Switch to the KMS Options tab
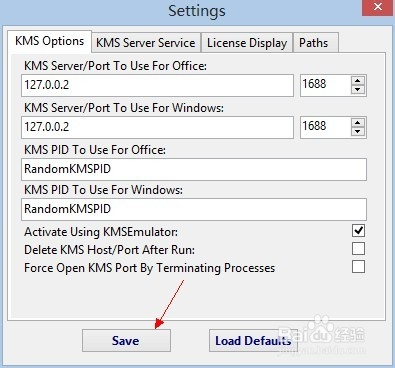This screenshot has height=368, width=395. click(49, 41)
